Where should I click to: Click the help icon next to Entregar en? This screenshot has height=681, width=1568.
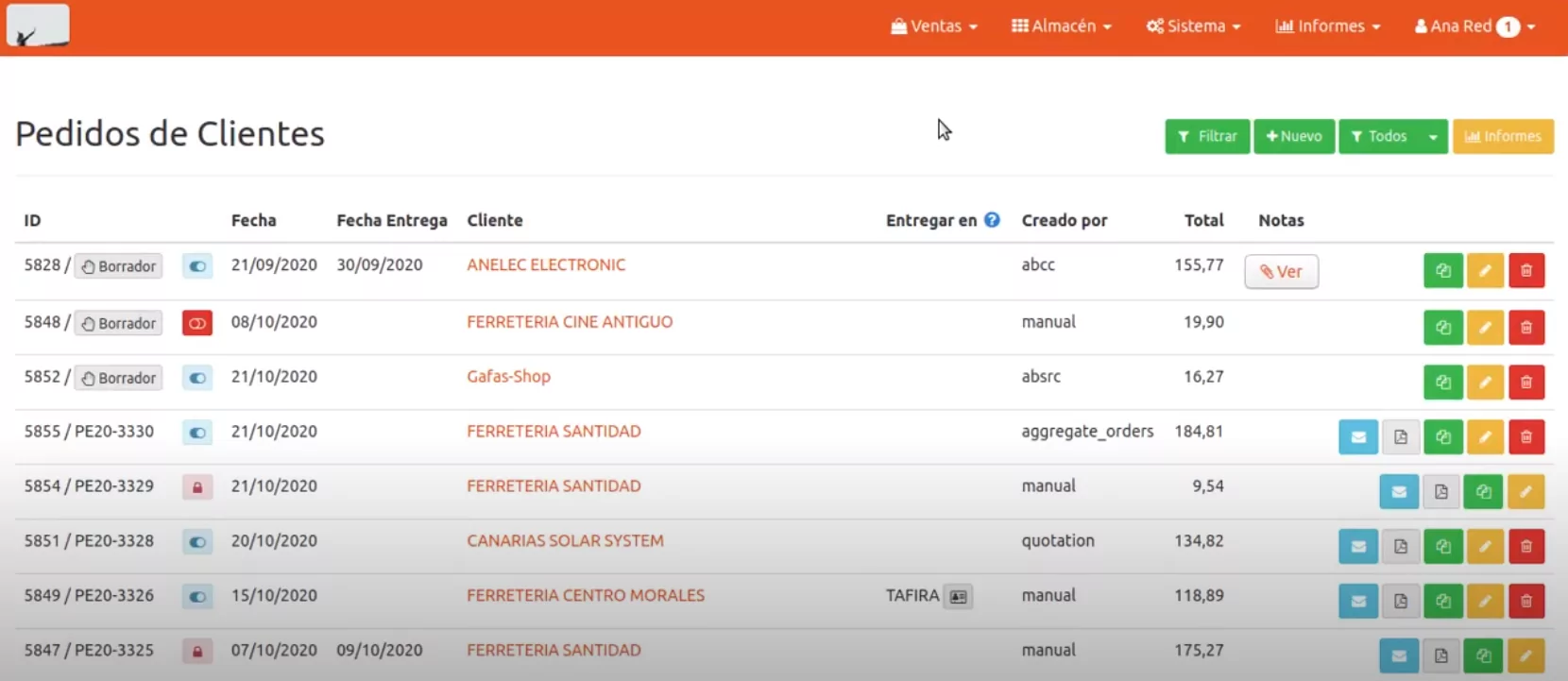[992, 220]
